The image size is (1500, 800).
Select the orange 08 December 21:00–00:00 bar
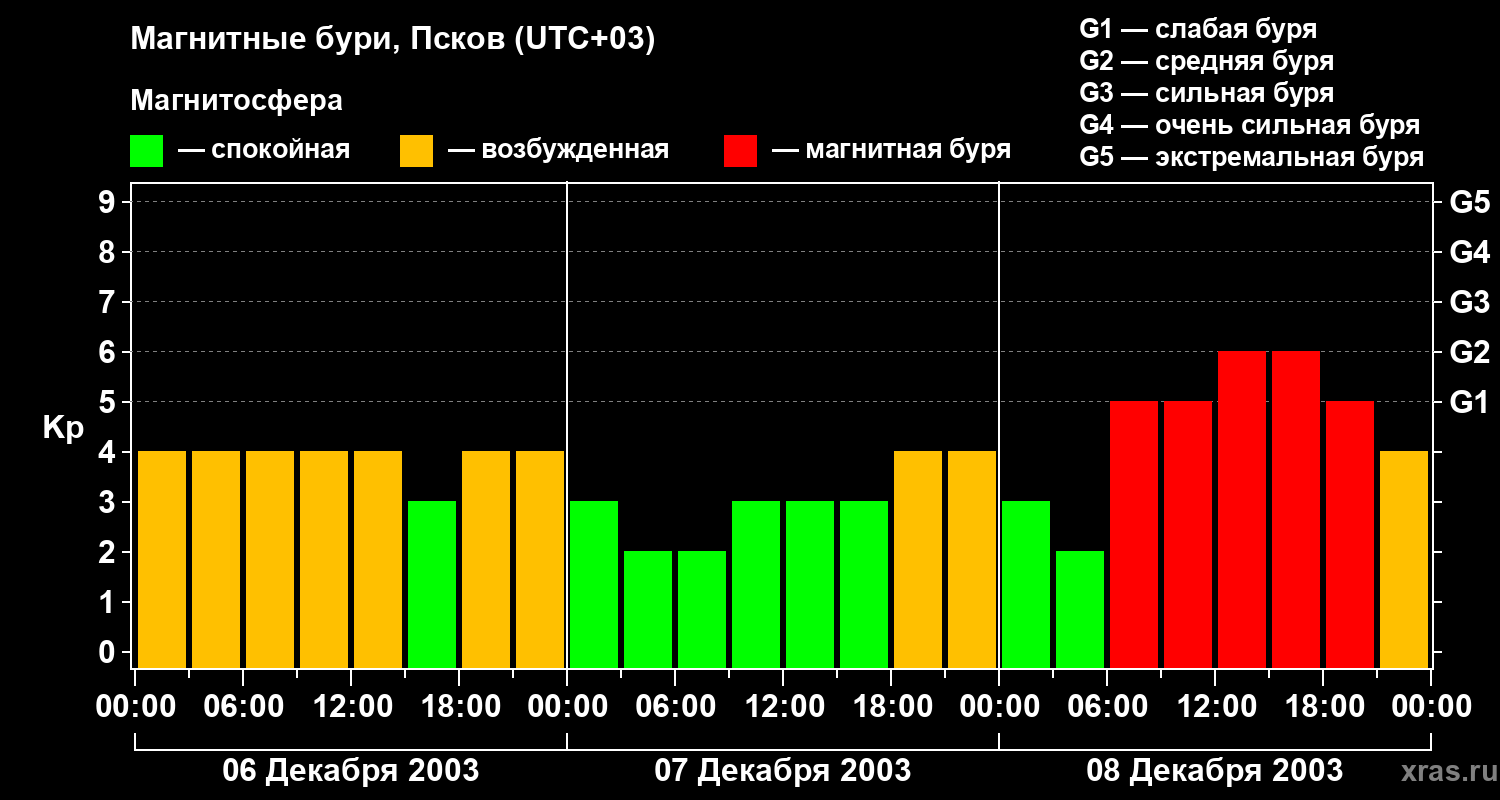[x=1404, y=559]
